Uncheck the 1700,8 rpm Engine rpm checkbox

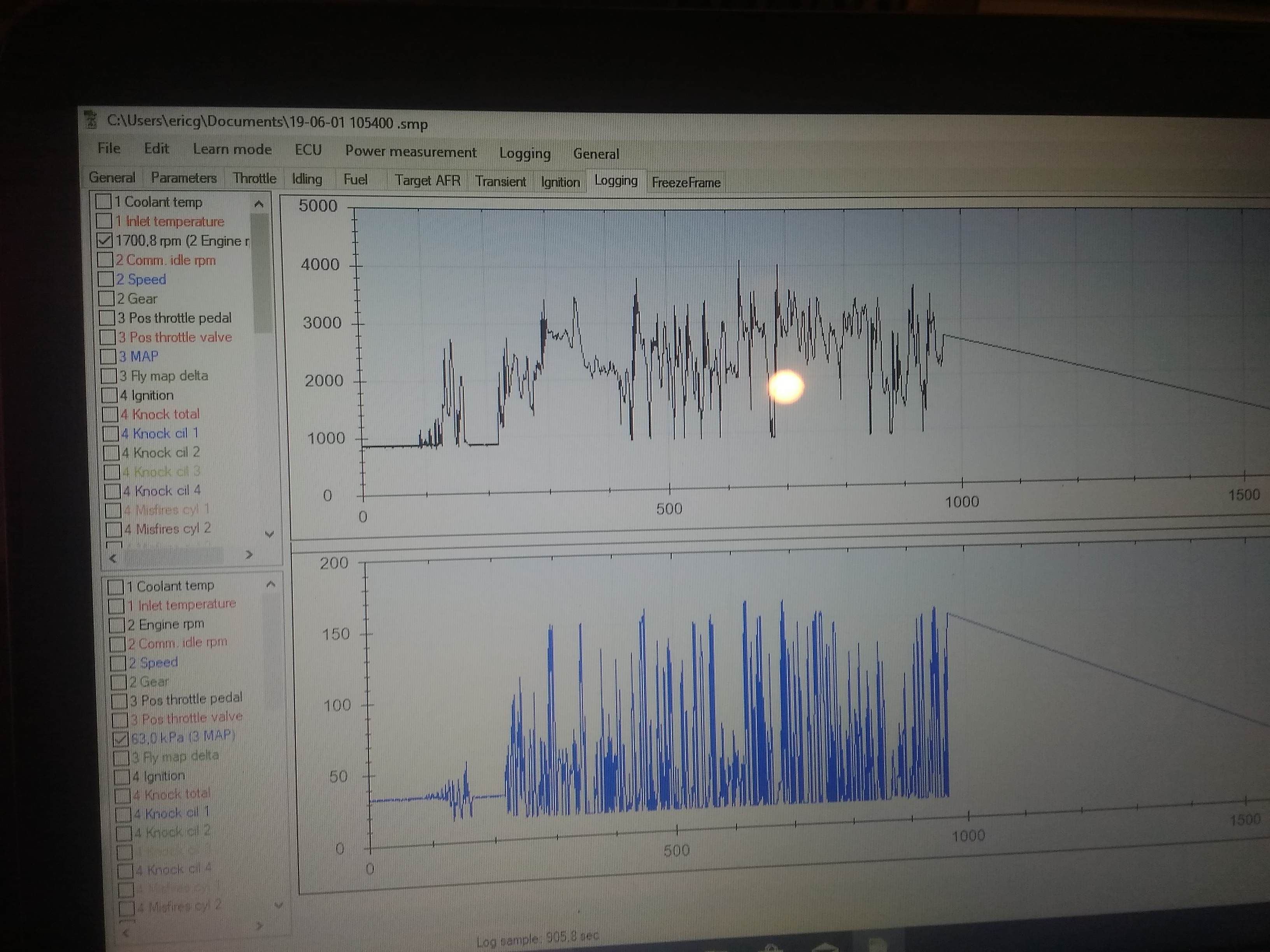click(x=105, y=240)
